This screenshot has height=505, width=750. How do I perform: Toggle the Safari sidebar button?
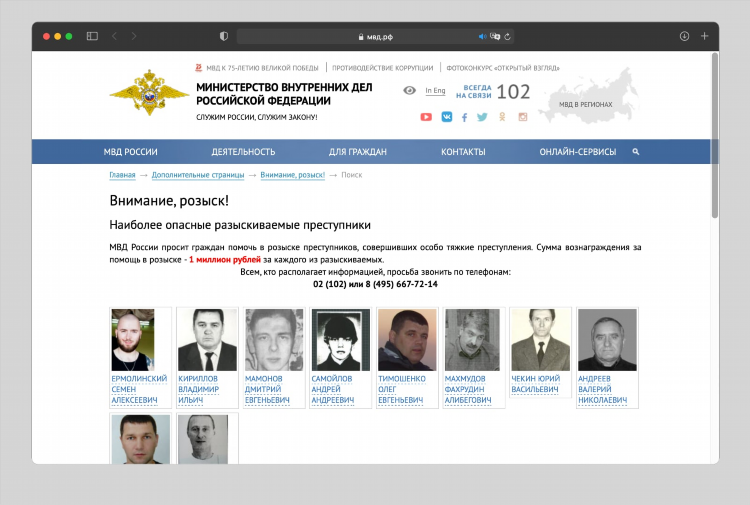tap(92, 36)
